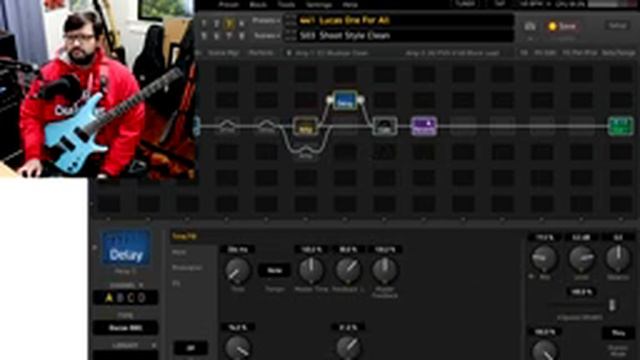Select the yellow Amp block on main row
This screenshot has width=640, height=360.
(305, 126)
